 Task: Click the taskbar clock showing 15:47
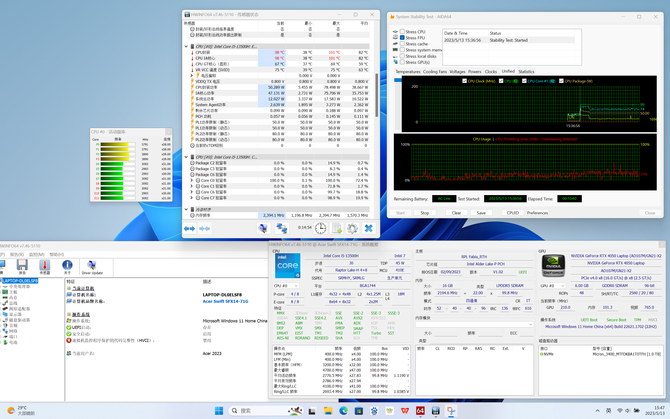659,410
